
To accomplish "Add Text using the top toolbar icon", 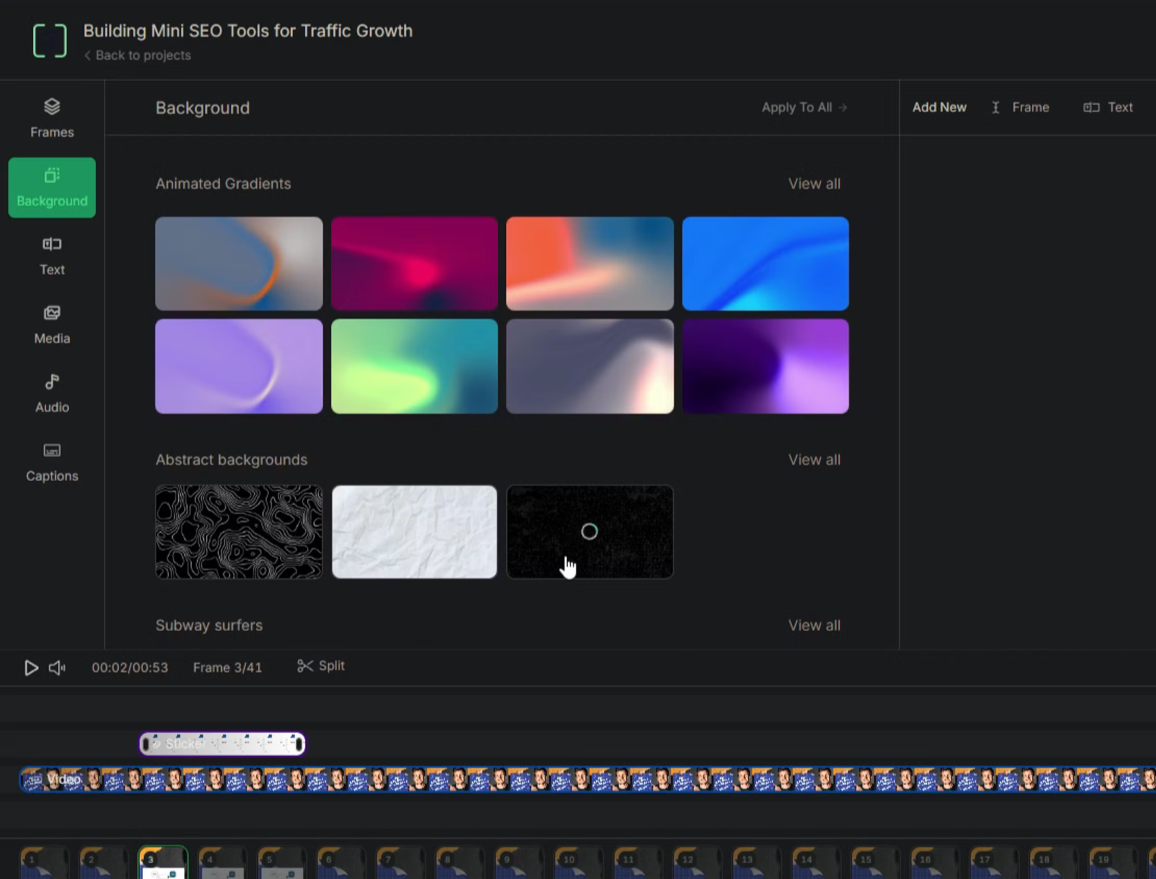I will [x=1108, y=107].
